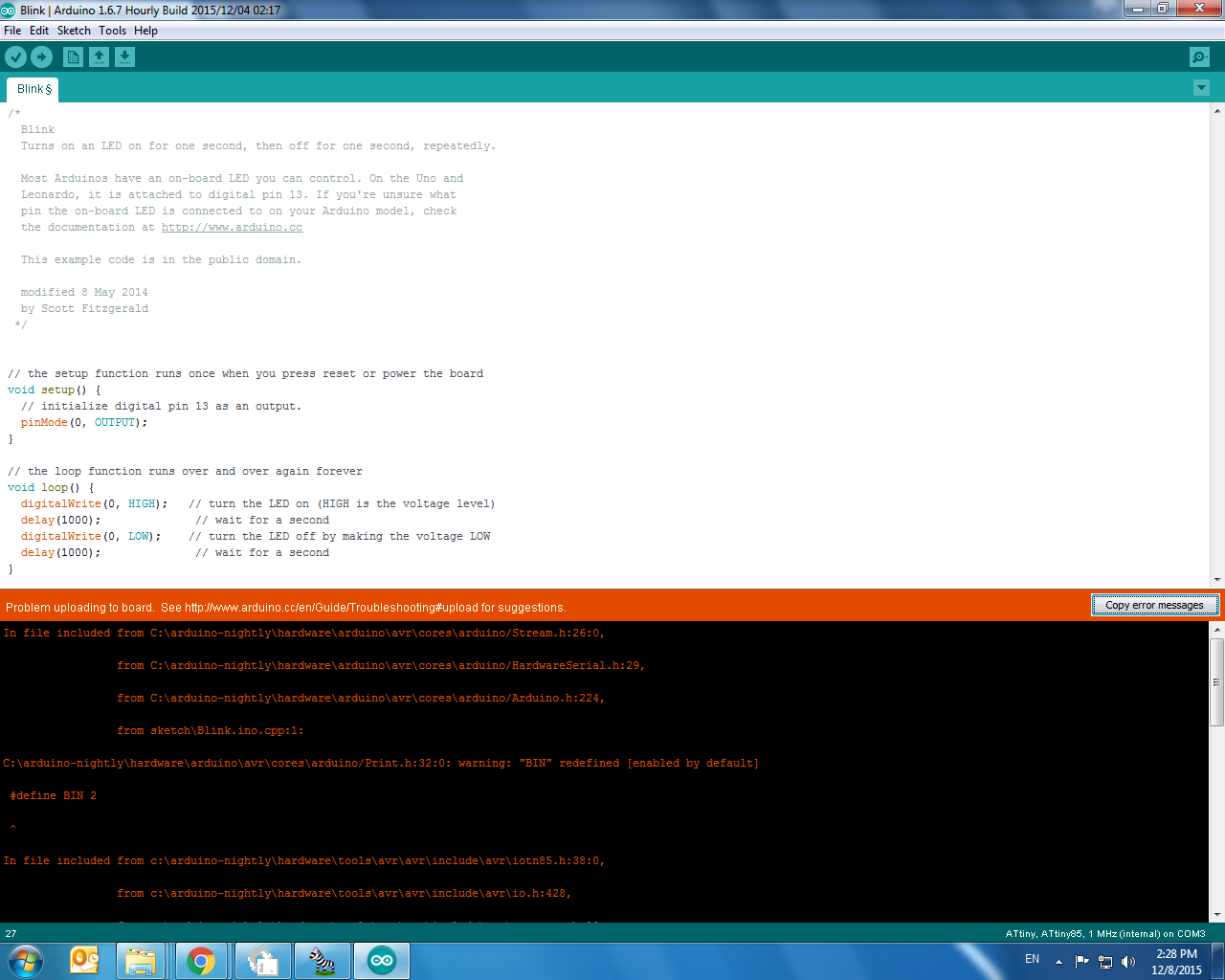Click the "ATtiny, ATtiny85, 1 MHz (internal) on COM3" board status
The height and width of the screenshot is (980, 1225).
[1105, 934]
